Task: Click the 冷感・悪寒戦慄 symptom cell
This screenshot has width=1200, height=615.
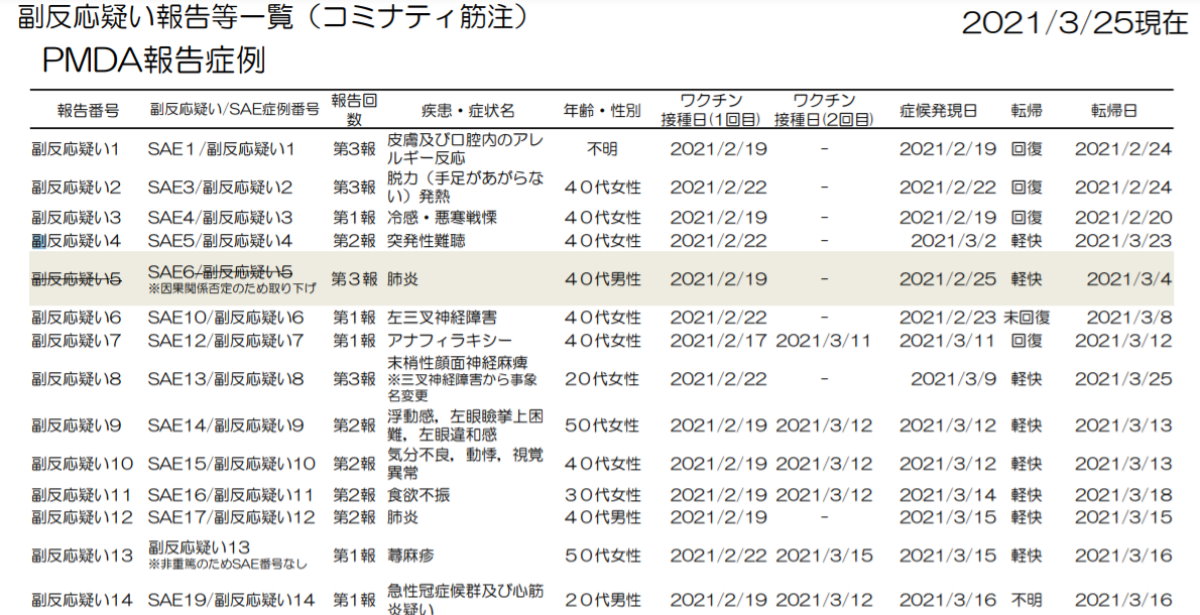Action: pos(442,218)
